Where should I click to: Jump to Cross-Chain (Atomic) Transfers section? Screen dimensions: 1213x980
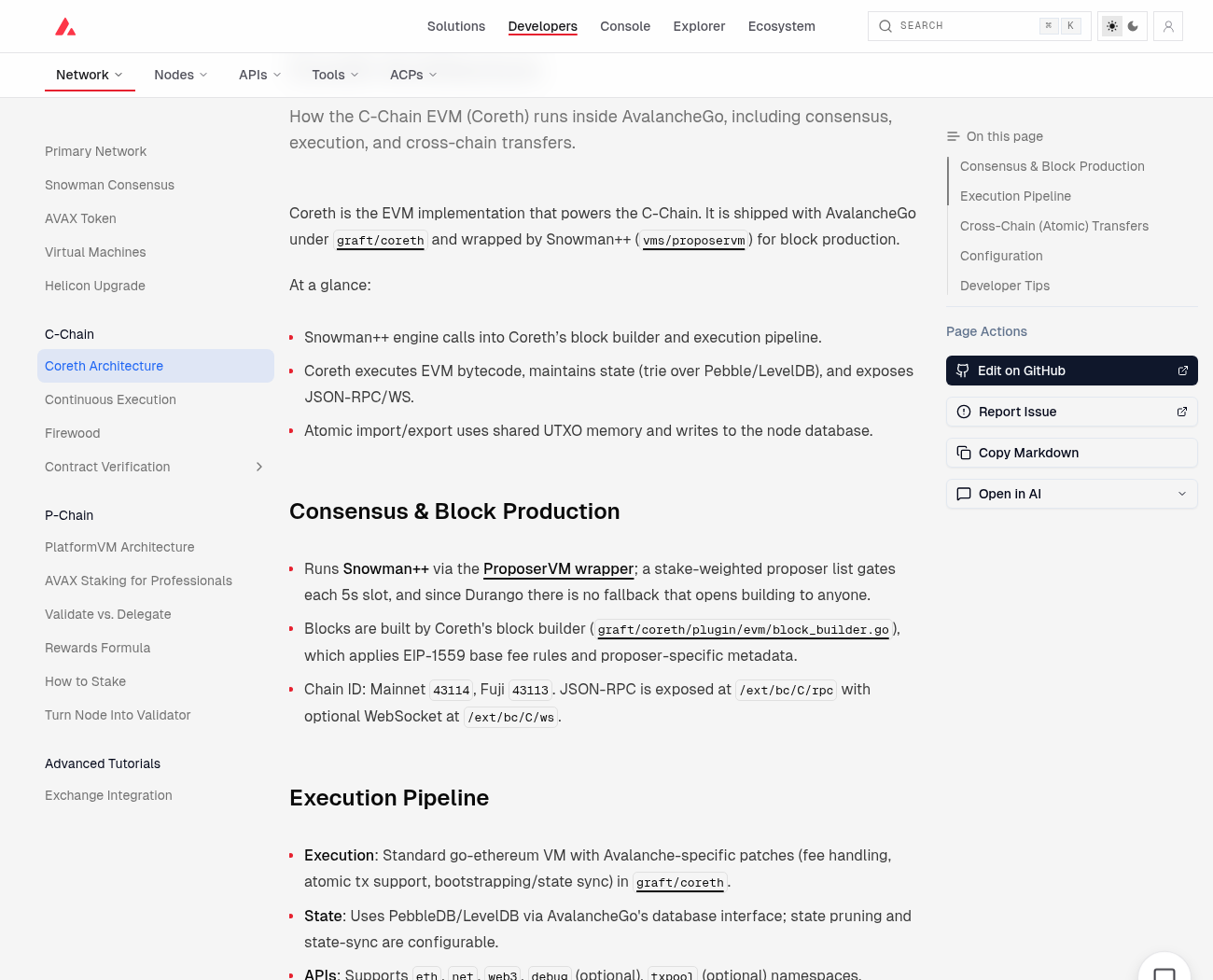[x=1054, y=226]
